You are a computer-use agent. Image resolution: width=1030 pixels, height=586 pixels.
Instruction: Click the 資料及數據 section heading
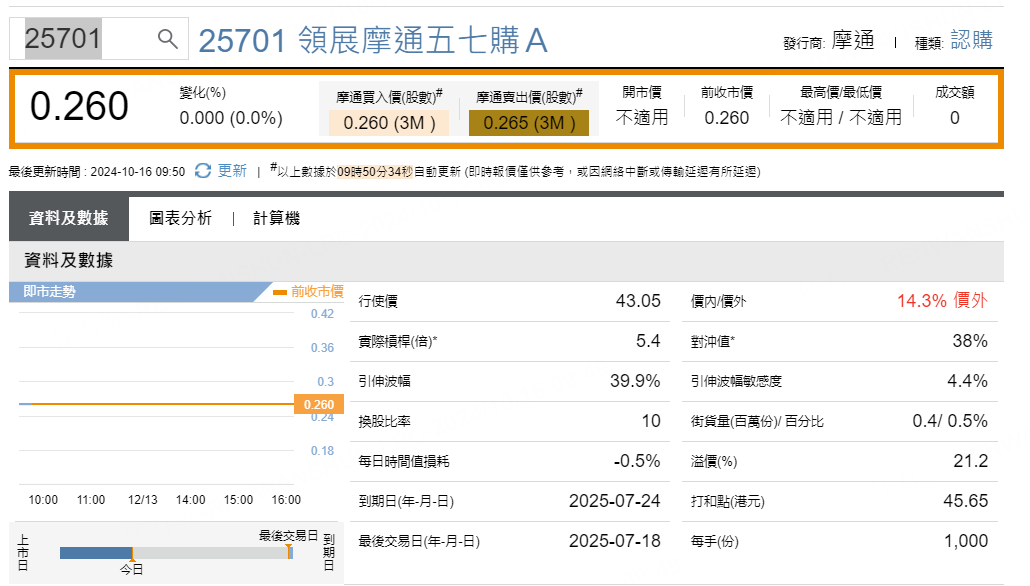68,261
